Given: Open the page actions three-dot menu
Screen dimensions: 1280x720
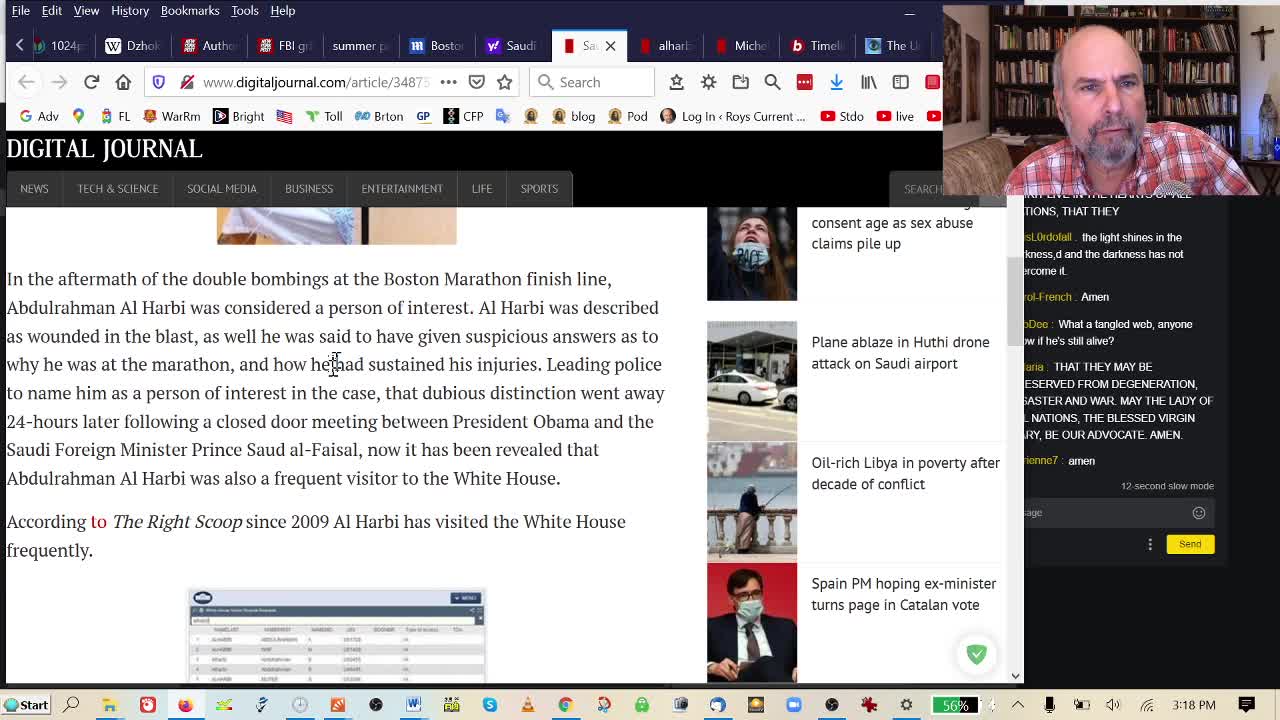Looking at the screenshot, I should click(448, 82).
